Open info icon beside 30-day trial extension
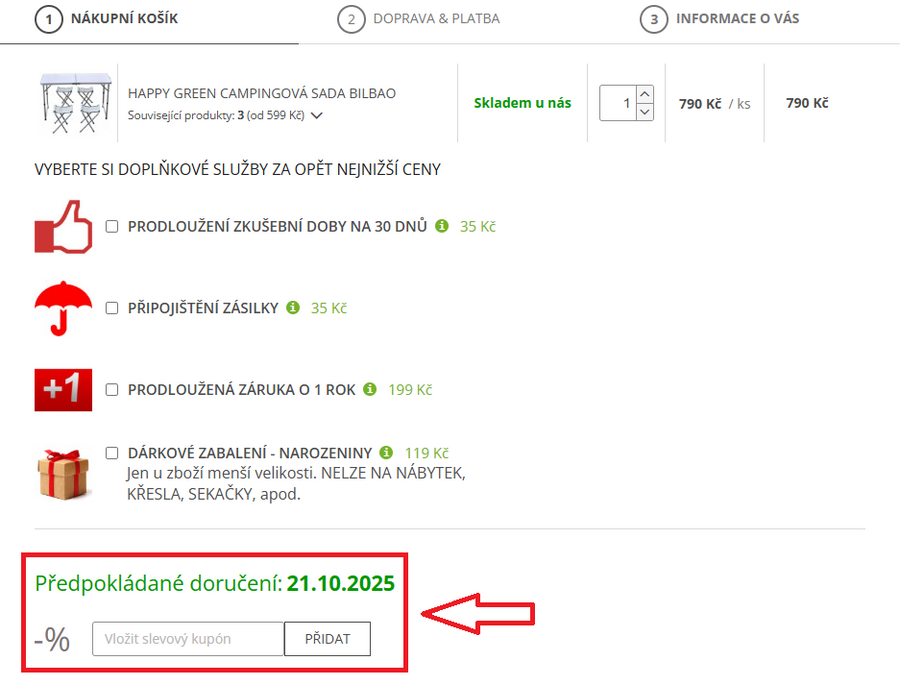This screenshot has width=900, height=689. coord(441,226)
